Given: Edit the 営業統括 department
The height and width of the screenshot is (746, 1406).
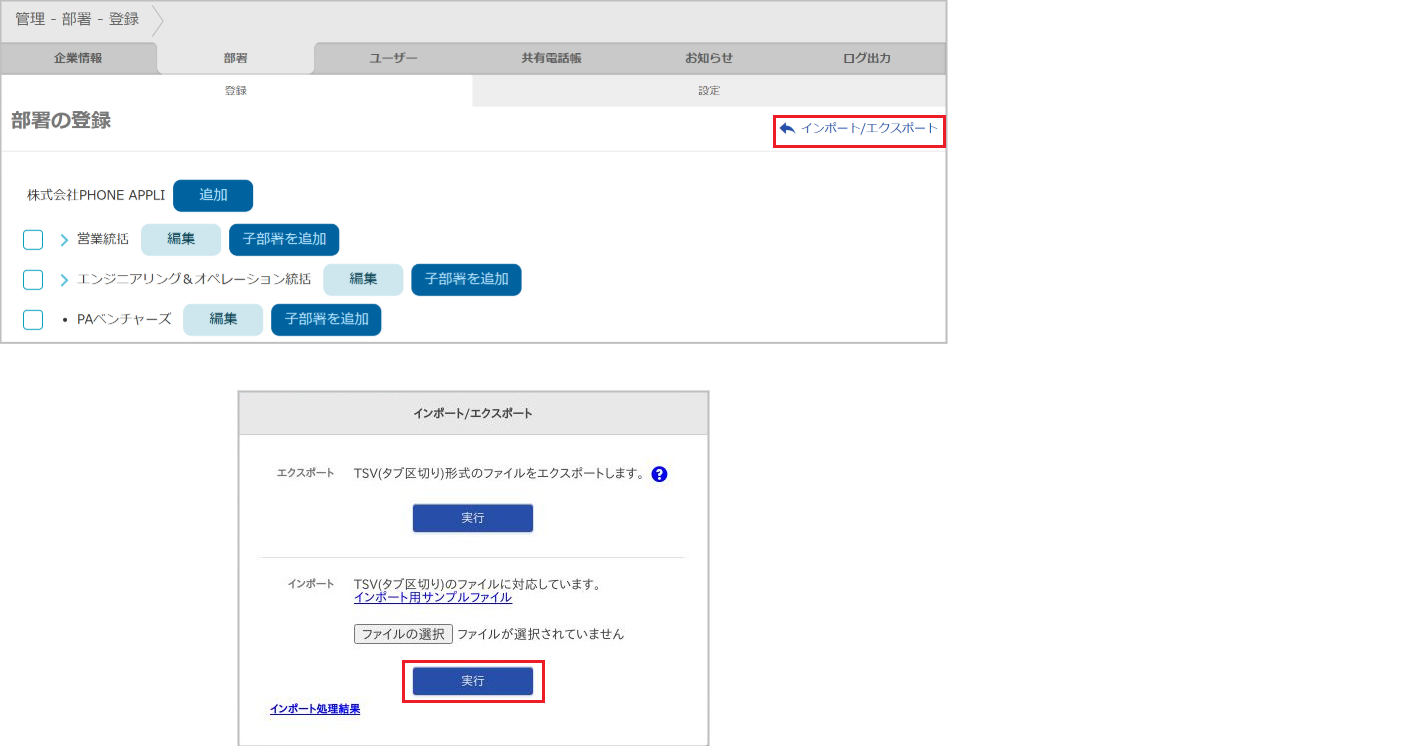Looking at the screenshot, I should tap(181, 240).
